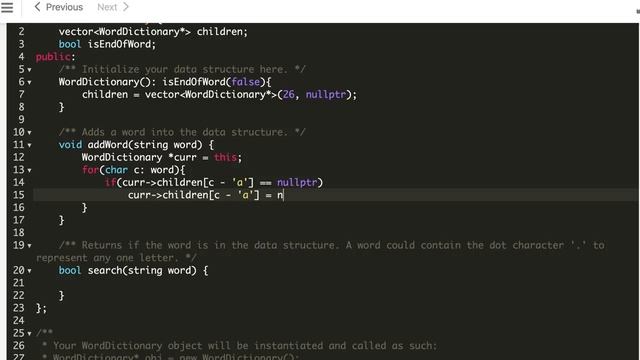The width and height of the screenshot is (640, 360).
Task: Collapse the comment fold at line 10
Action: click(29, 133)
